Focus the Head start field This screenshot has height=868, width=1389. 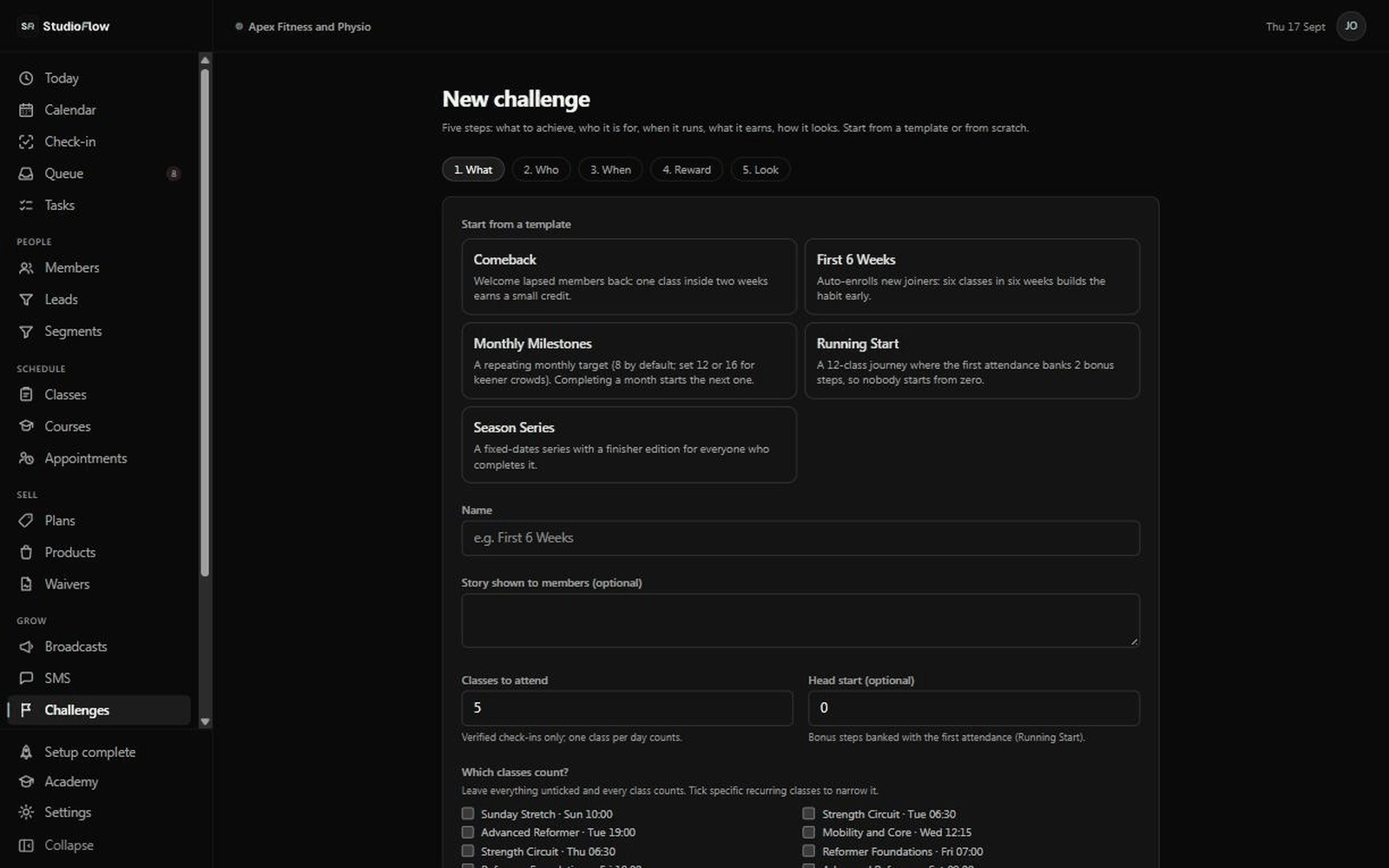(x=973, y=708)
